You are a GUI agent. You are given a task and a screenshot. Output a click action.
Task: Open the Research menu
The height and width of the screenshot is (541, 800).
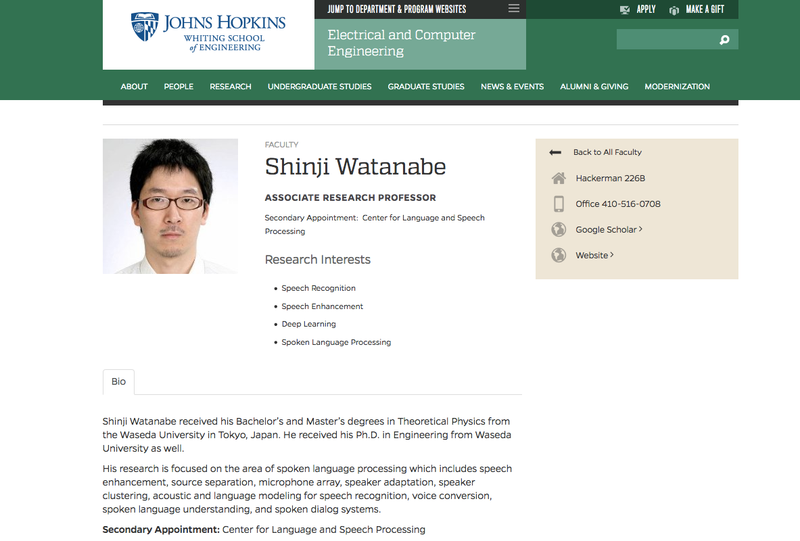pyautogui.click(x=231, y=86)
